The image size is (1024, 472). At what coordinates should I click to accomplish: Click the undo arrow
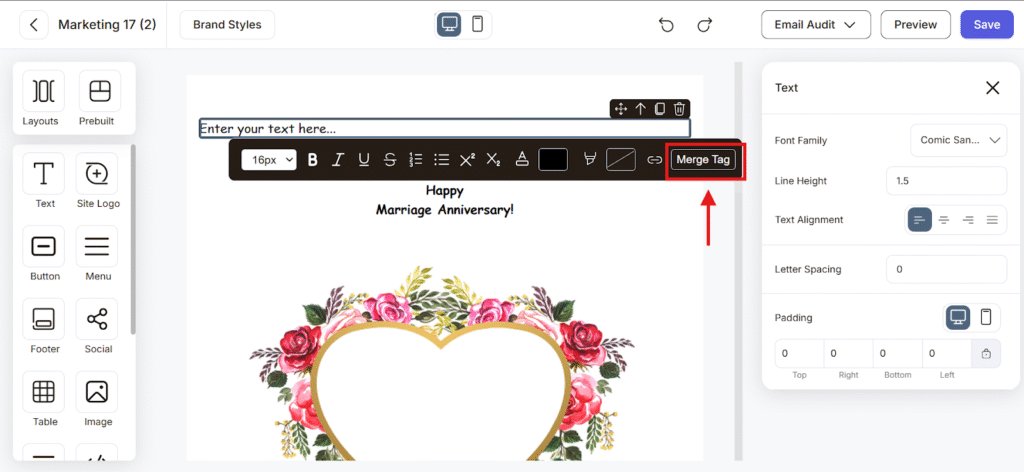click(667, 25)
